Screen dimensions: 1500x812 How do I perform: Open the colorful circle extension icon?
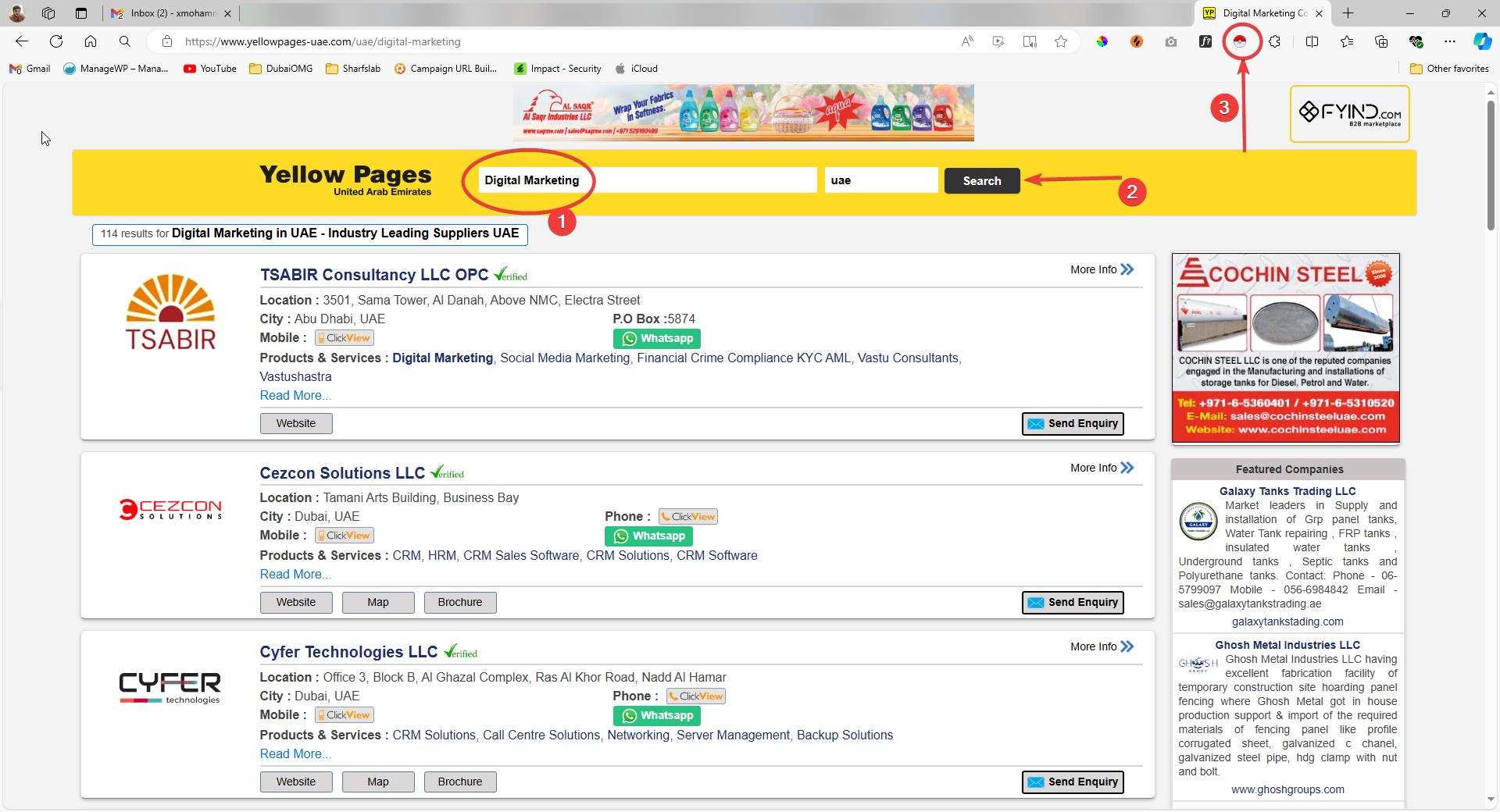tap(1102, 41)
